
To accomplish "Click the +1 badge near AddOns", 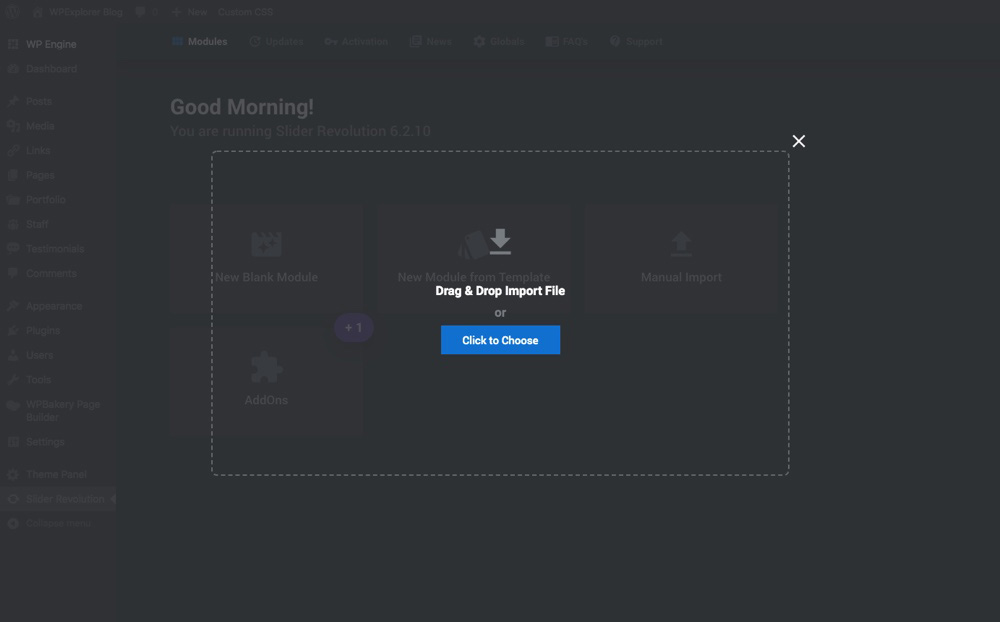I will 354,327.
